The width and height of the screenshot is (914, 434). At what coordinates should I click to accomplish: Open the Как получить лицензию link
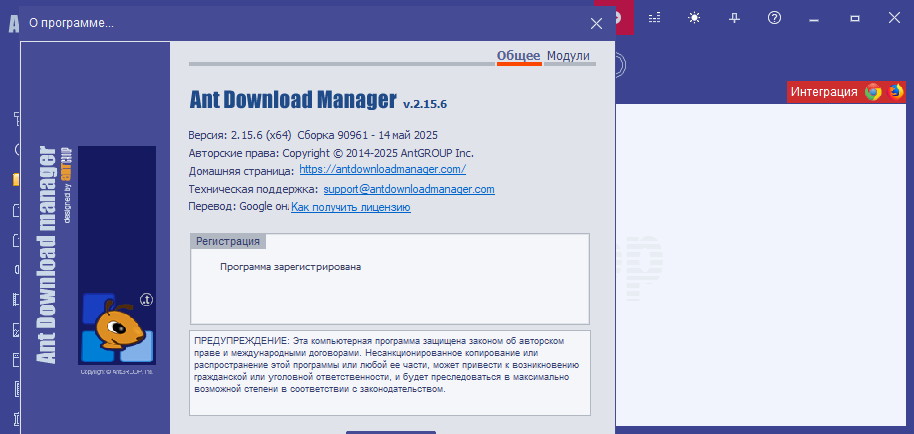(351, 207)
